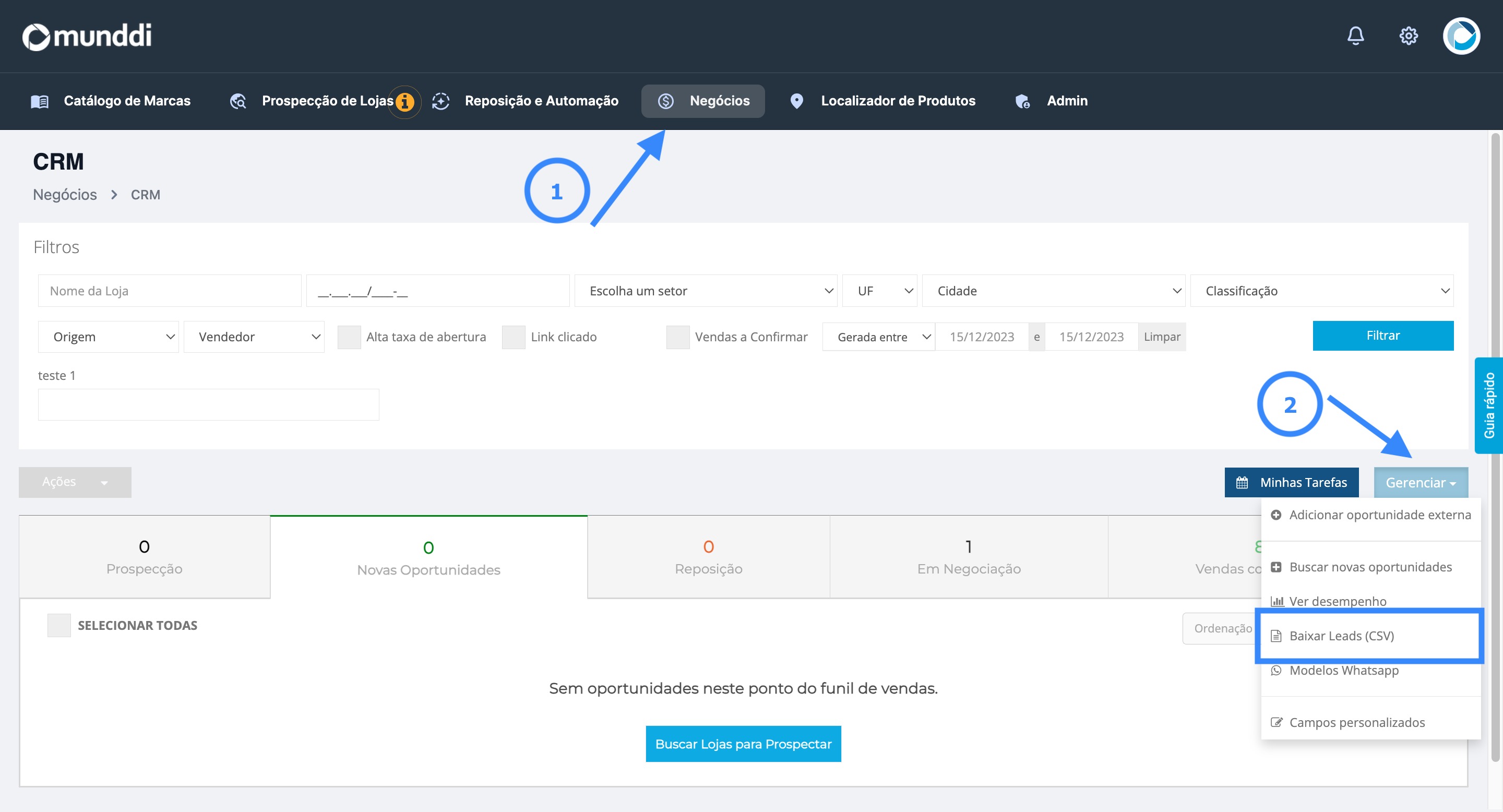Open Minhas Tarefas
1503x812 pixels.
click(x=1291, y=482)
